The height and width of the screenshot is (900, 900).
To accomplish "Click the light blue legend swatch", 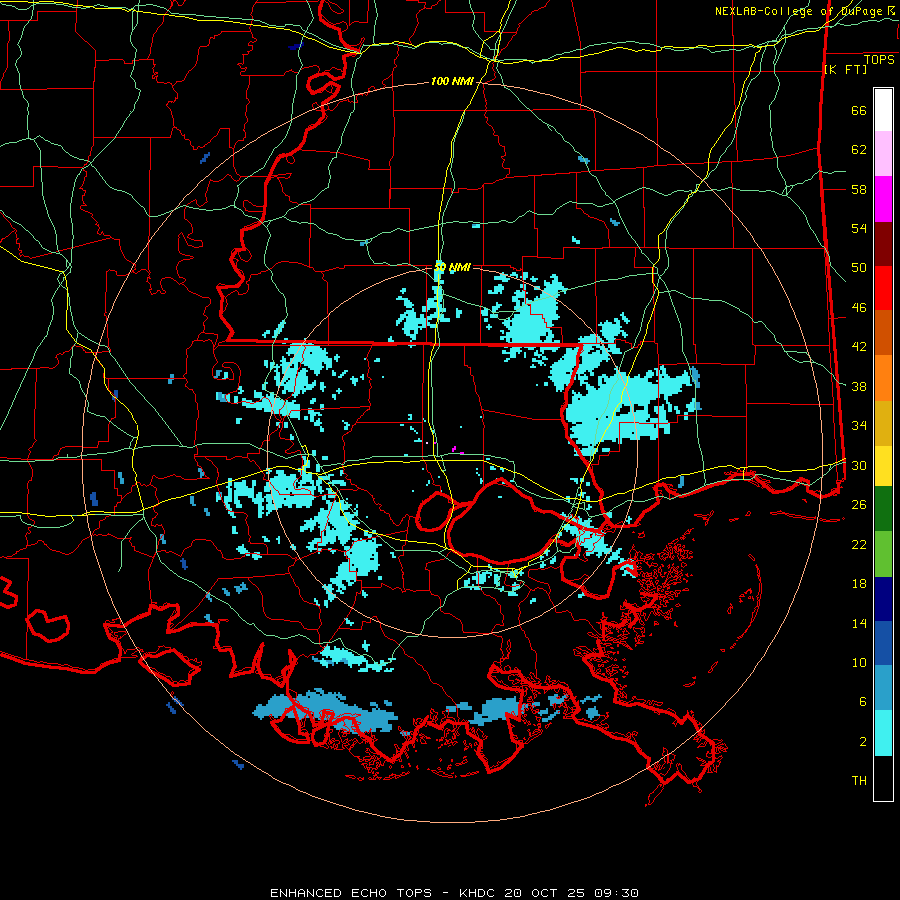I will point(883,688).
